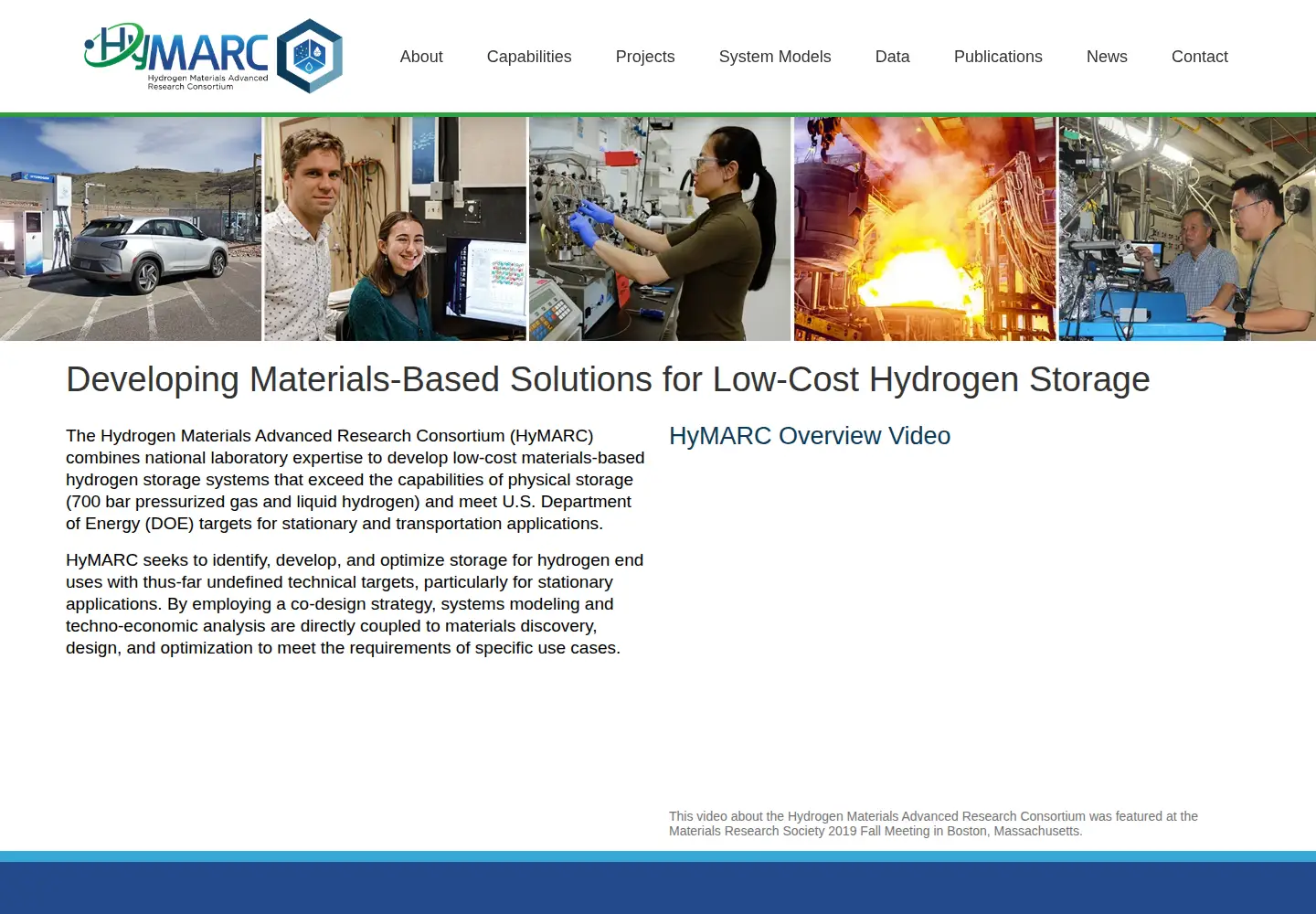The image size is (1316, 914).
Task: Go to the Projects page
Action: click(x=645, y=57)
